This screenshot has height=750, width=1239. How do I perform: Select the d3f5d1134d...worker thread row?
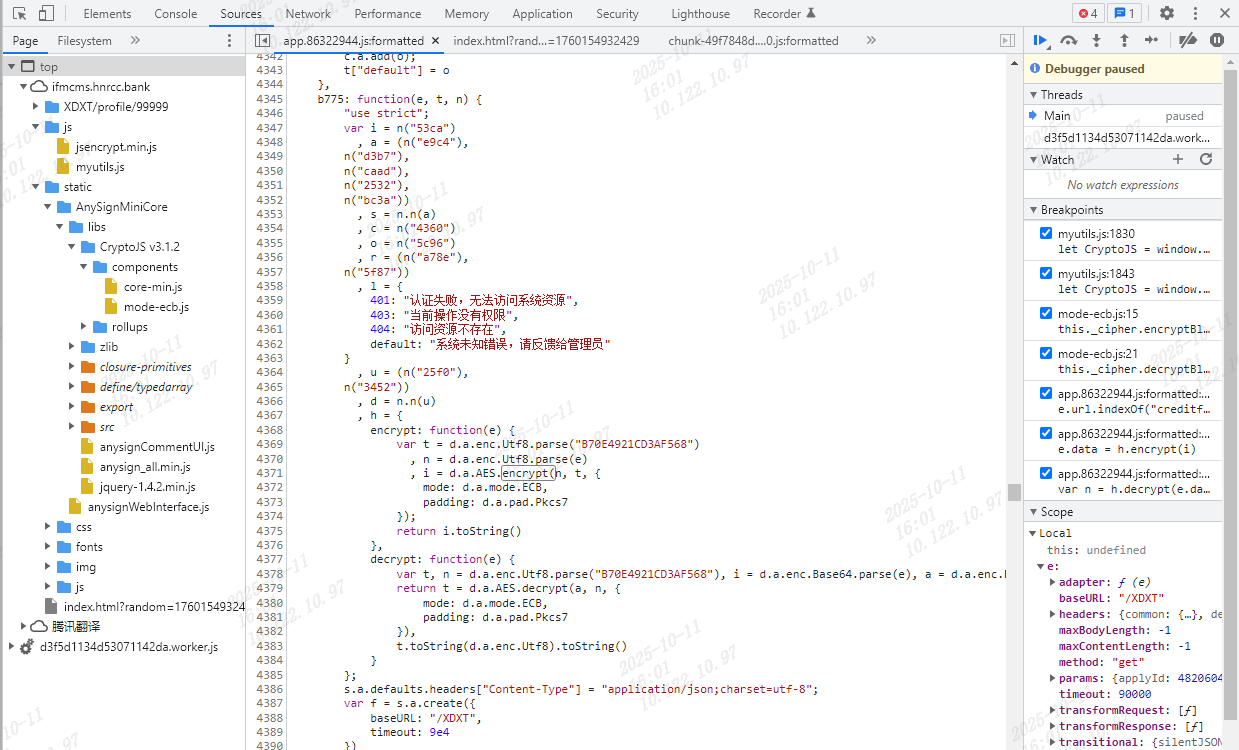click(1123, 138)
